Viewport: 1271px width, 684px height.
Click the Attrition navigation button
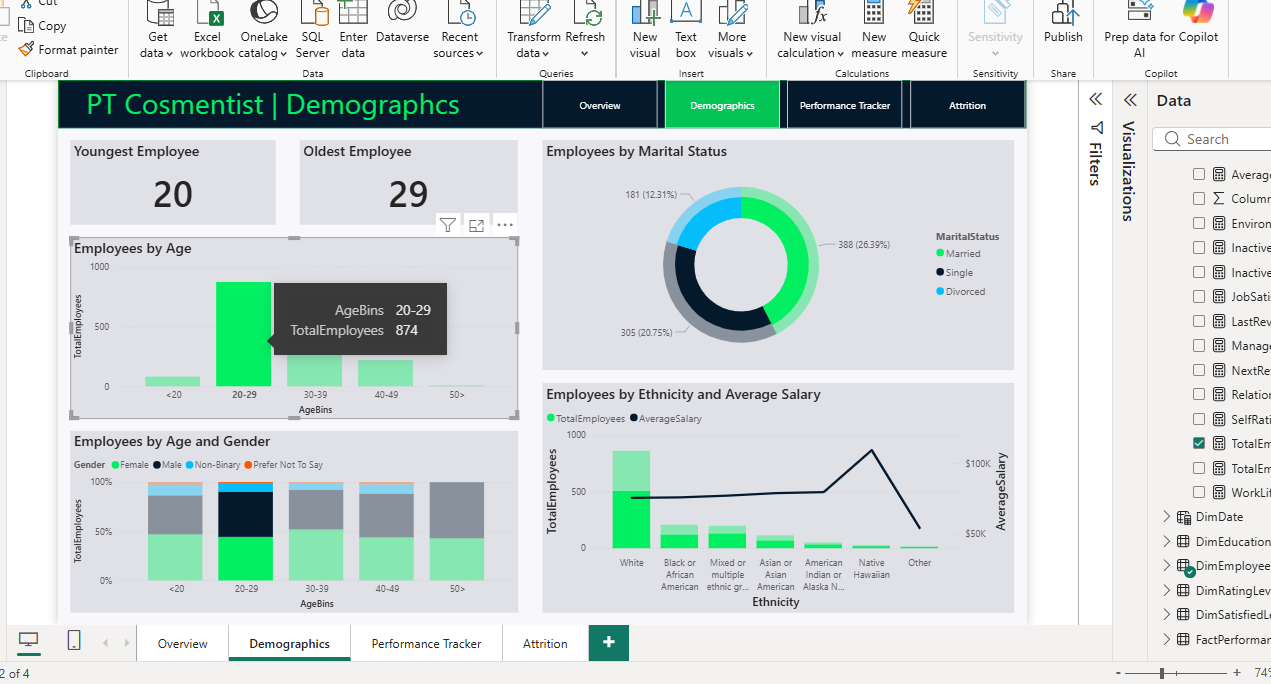pos(967,105)
